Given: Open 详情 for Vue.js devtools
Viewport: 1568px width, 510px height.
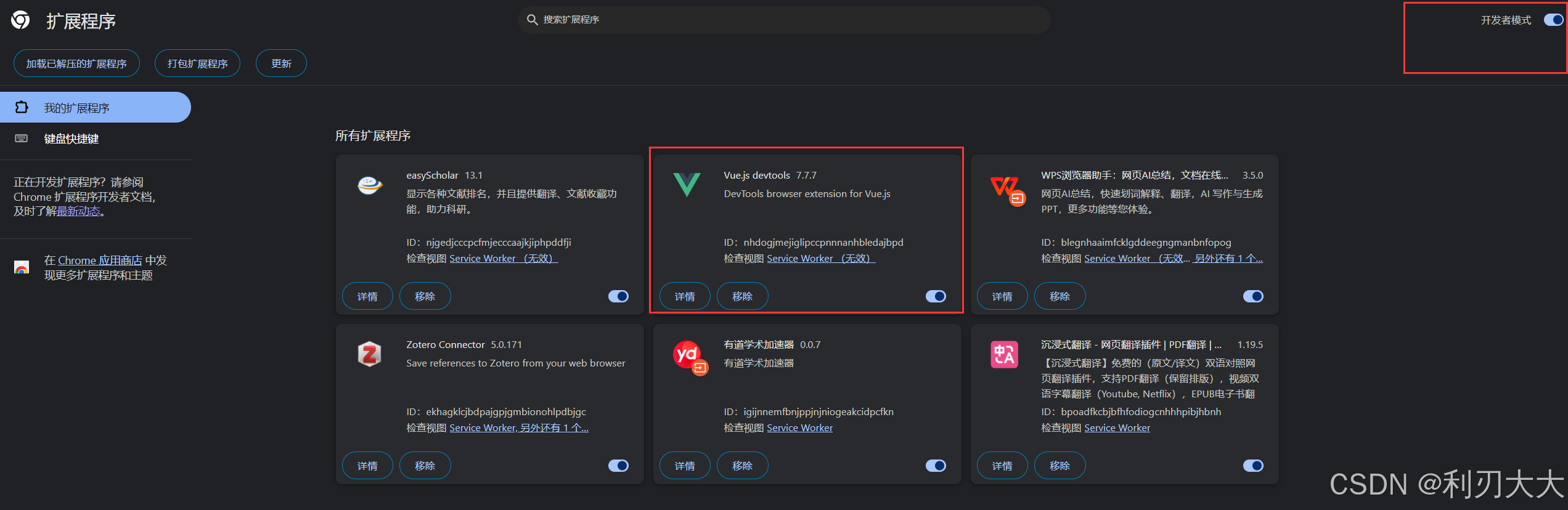Looking at the screenshot, I should coord(685,296).
